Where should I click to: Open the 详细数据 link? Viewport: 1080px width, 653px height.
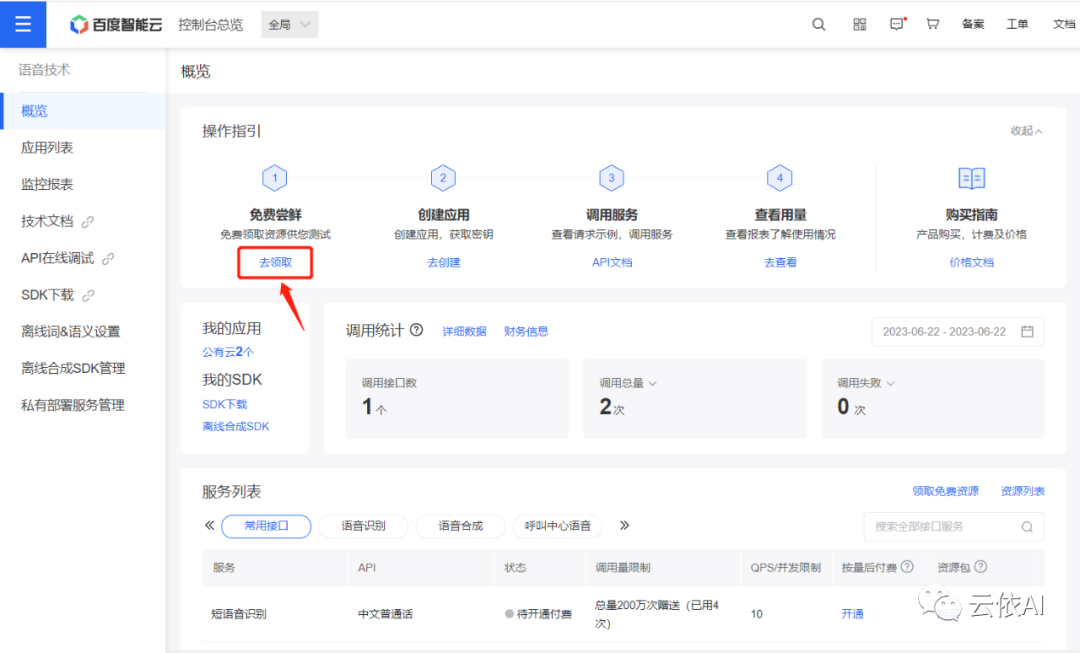point(464,331)
